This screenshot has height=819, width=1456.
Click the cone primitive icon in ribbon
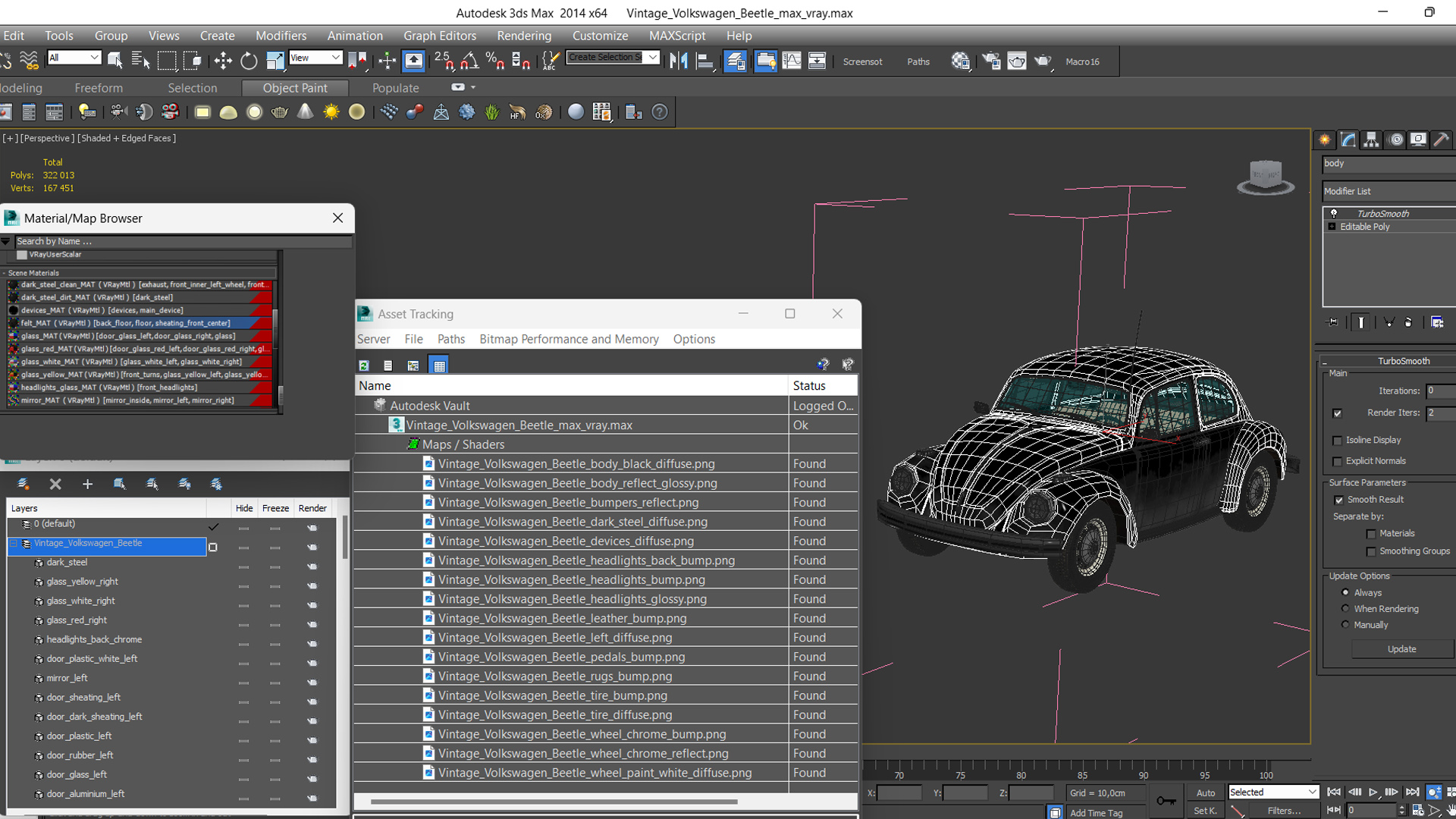pyautogui.click(x=305, y=112)
